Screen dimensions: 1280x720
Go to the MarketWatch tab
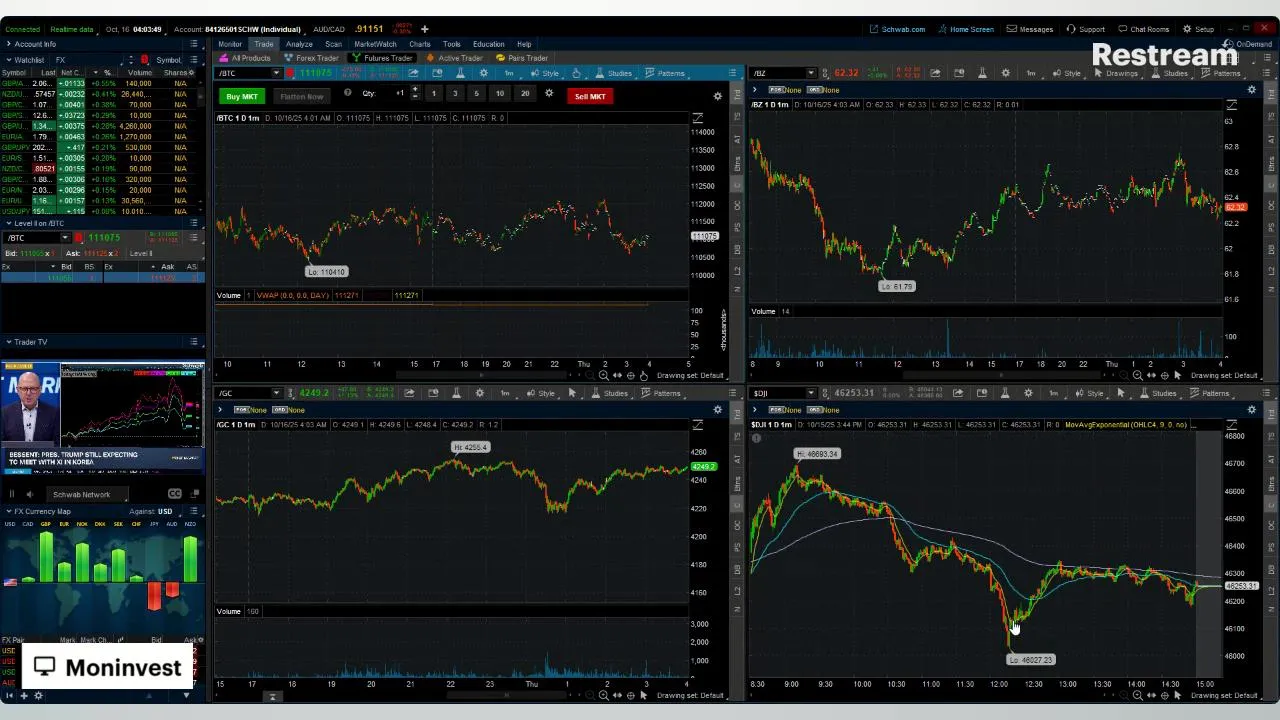click(375, 44)
